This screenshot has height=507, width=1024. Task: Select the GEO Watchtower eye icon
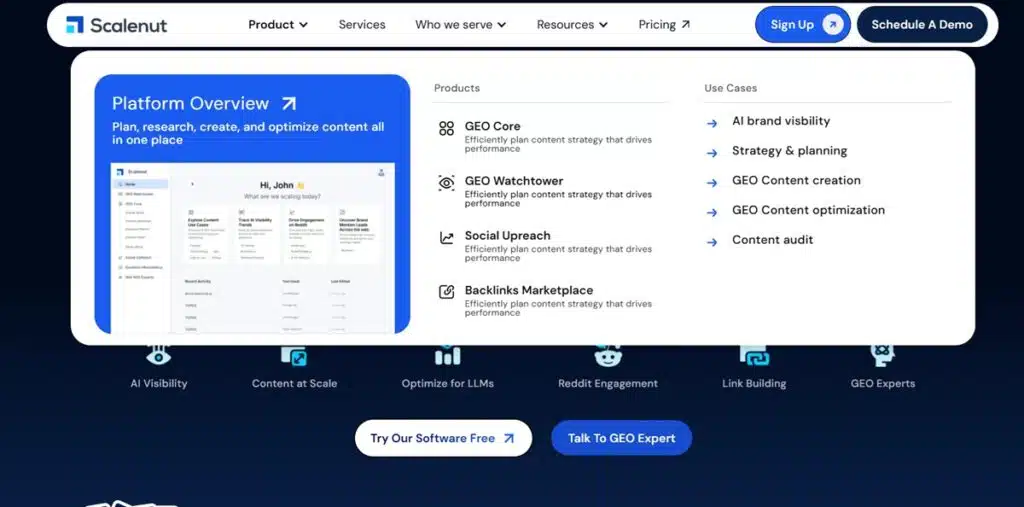[446, 183]
